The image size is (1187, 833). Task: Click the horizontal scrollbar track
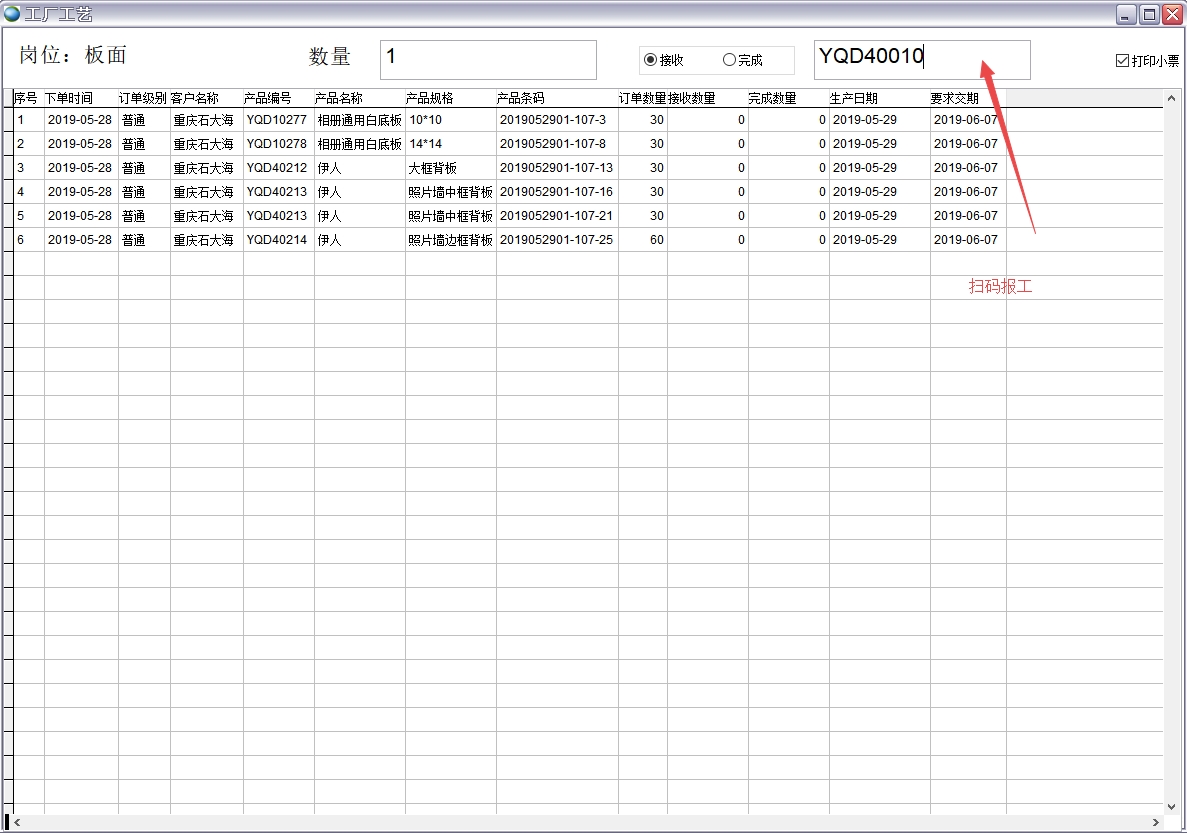(586, 822)
